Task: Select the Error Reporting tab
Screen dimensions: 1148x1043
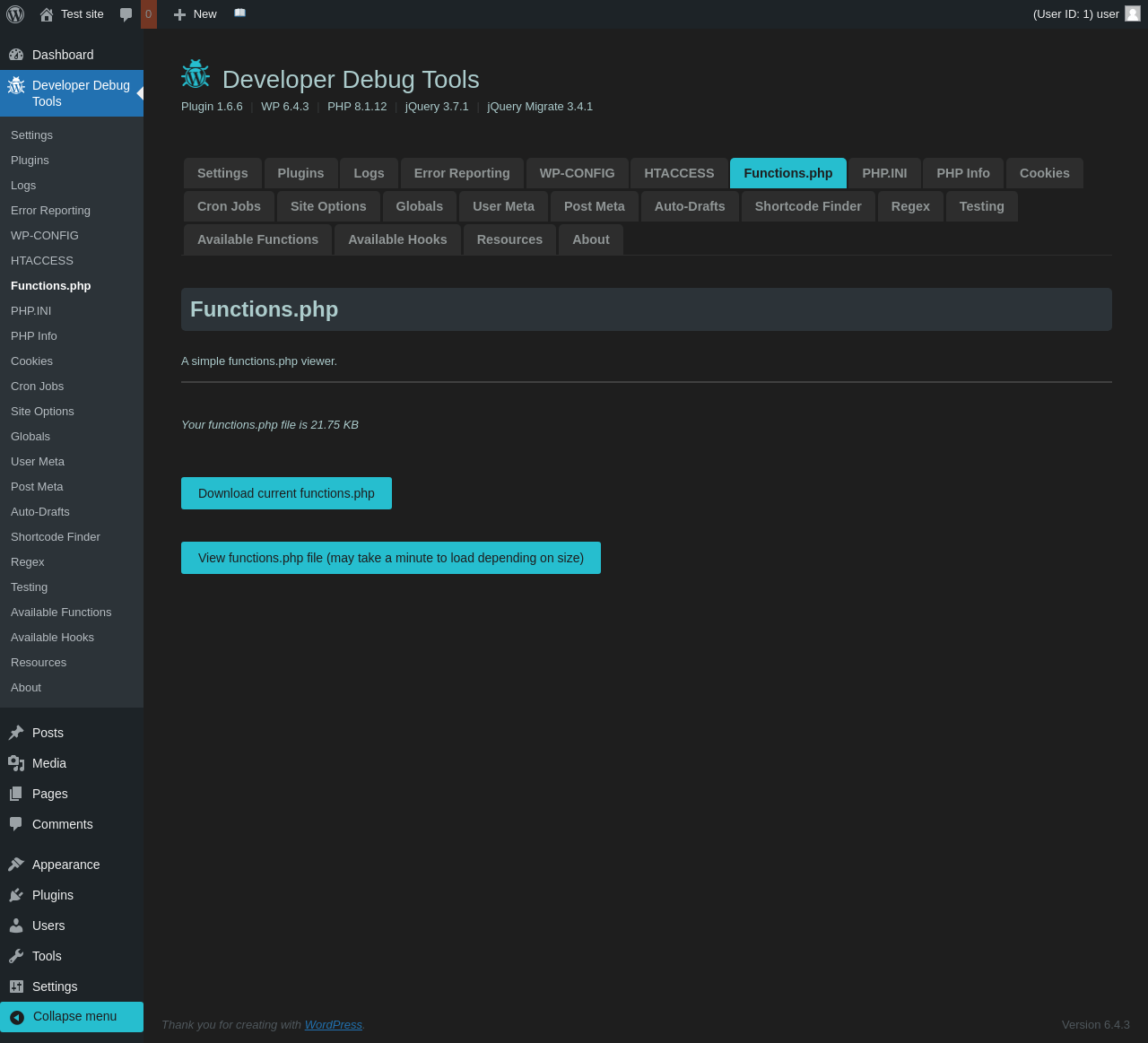Action: coord(462,173)
